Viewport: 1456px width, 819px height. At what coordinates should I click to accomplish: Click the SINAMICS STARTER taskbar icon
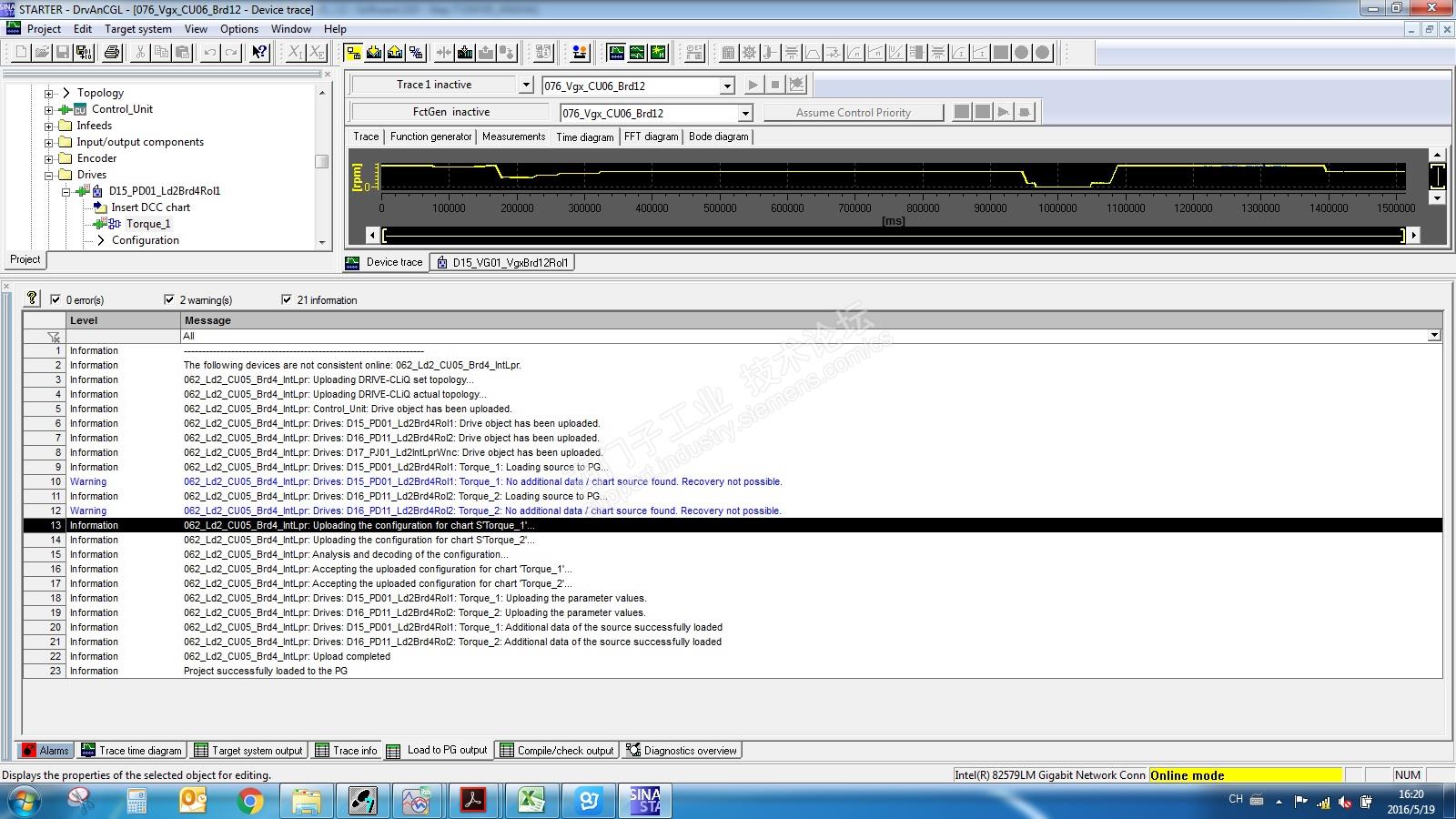(645, 801)
